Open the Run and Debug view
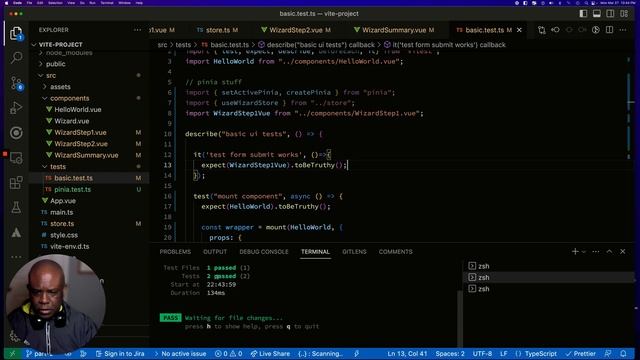640x360 pixels. (x=16, y=108)
